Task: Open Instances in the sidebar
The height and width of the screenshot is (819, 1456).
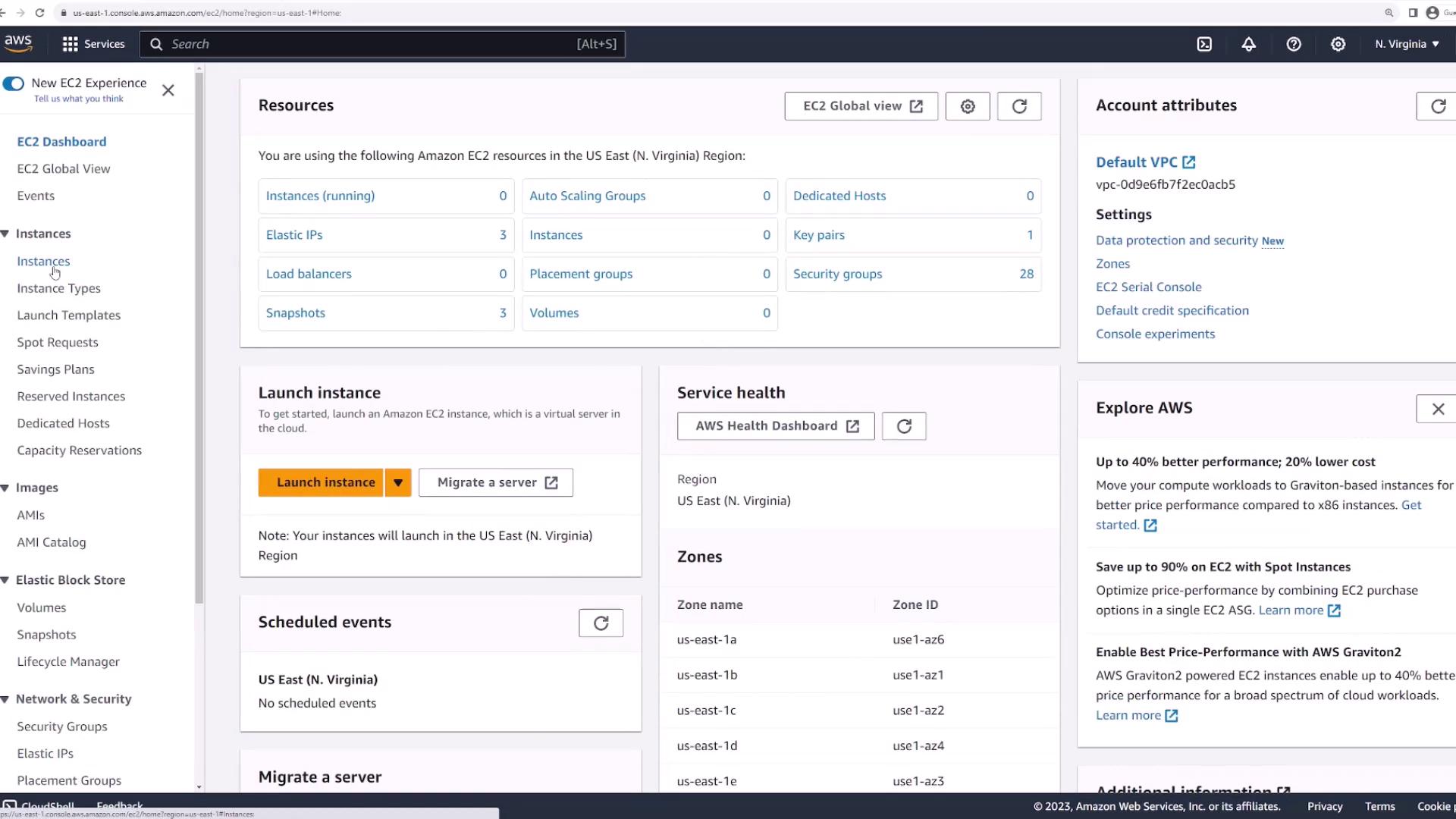Action: [x=43, y=261]
